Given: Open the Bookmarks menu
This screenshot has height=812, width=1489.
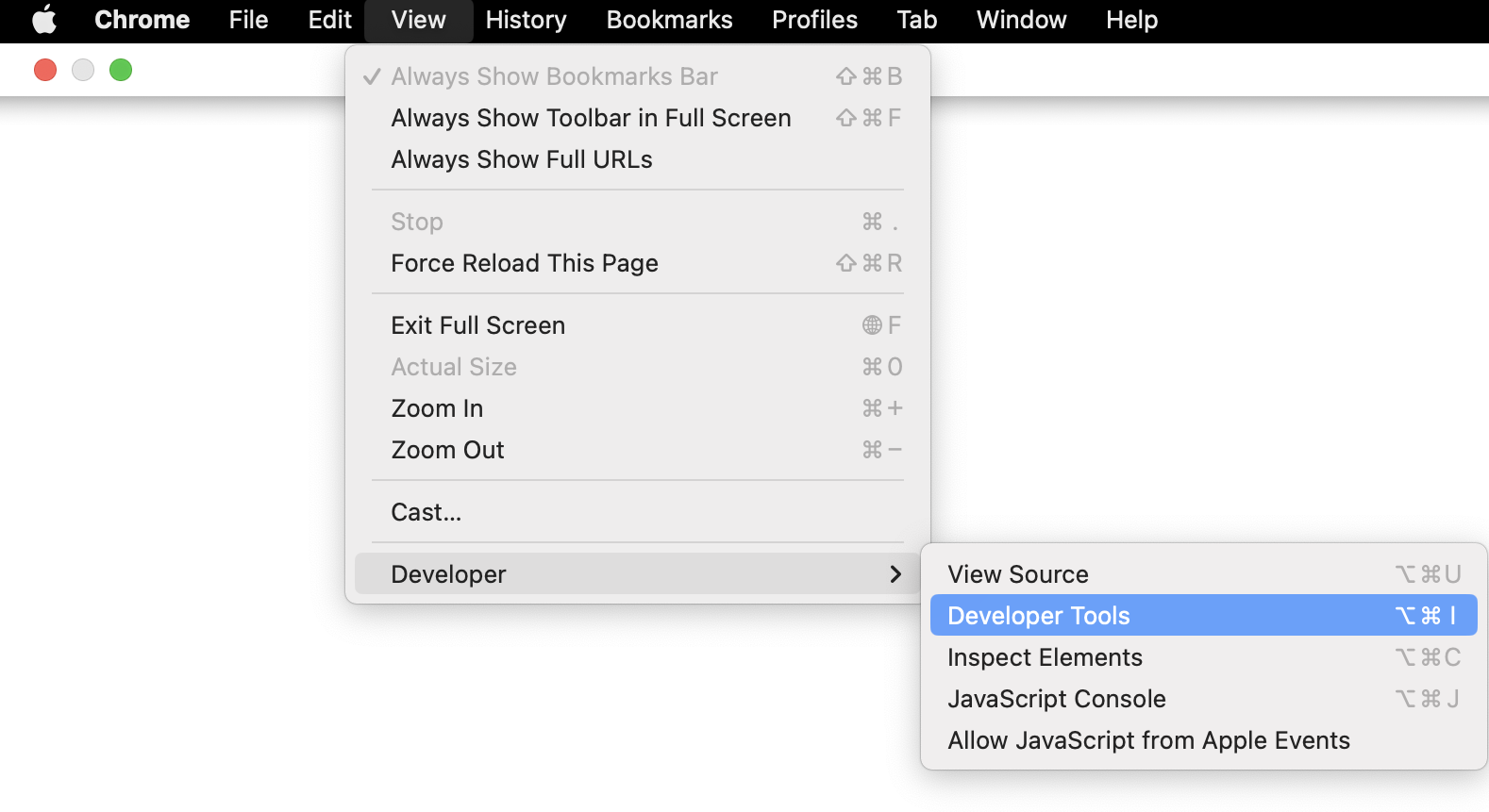Looking at the screenshot, I should 669,20.
